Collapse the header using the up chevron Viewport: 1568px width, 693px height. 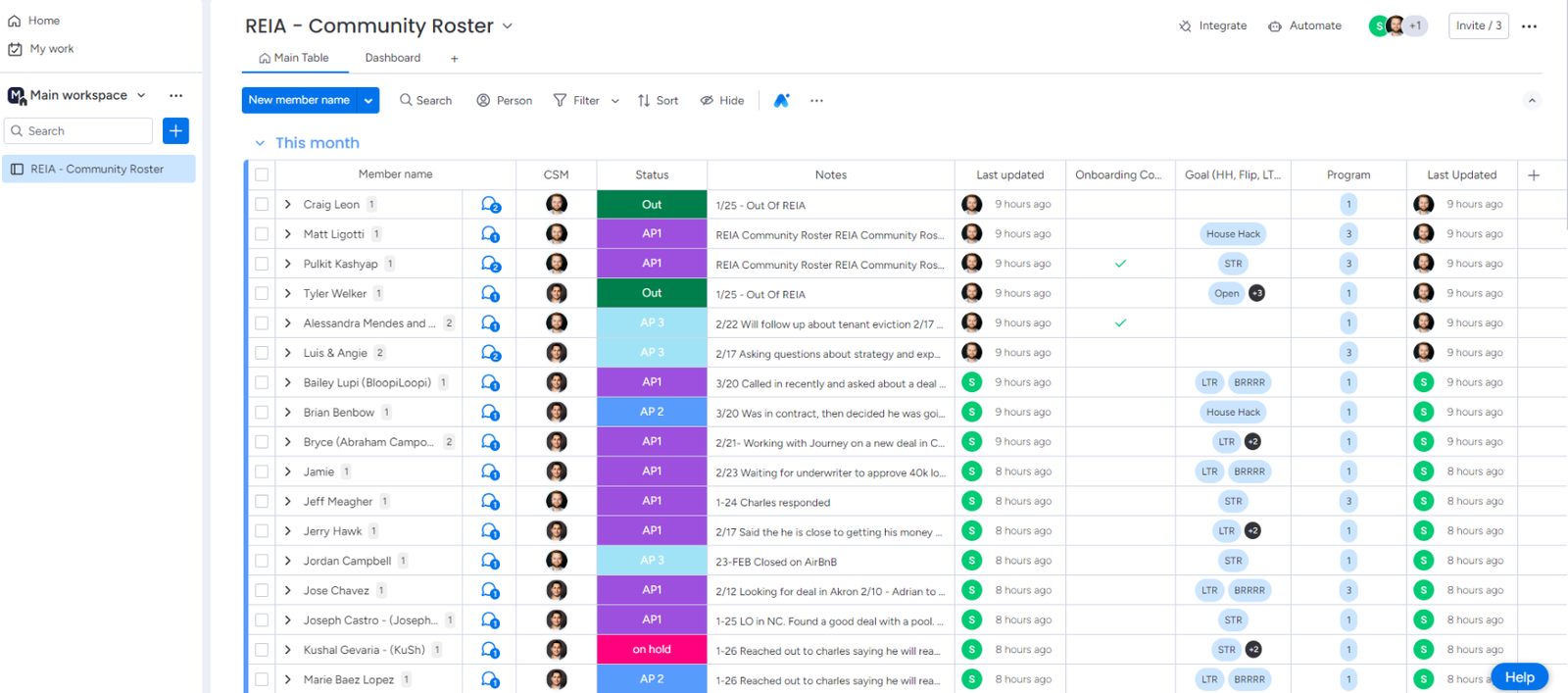click(1532, 101)
